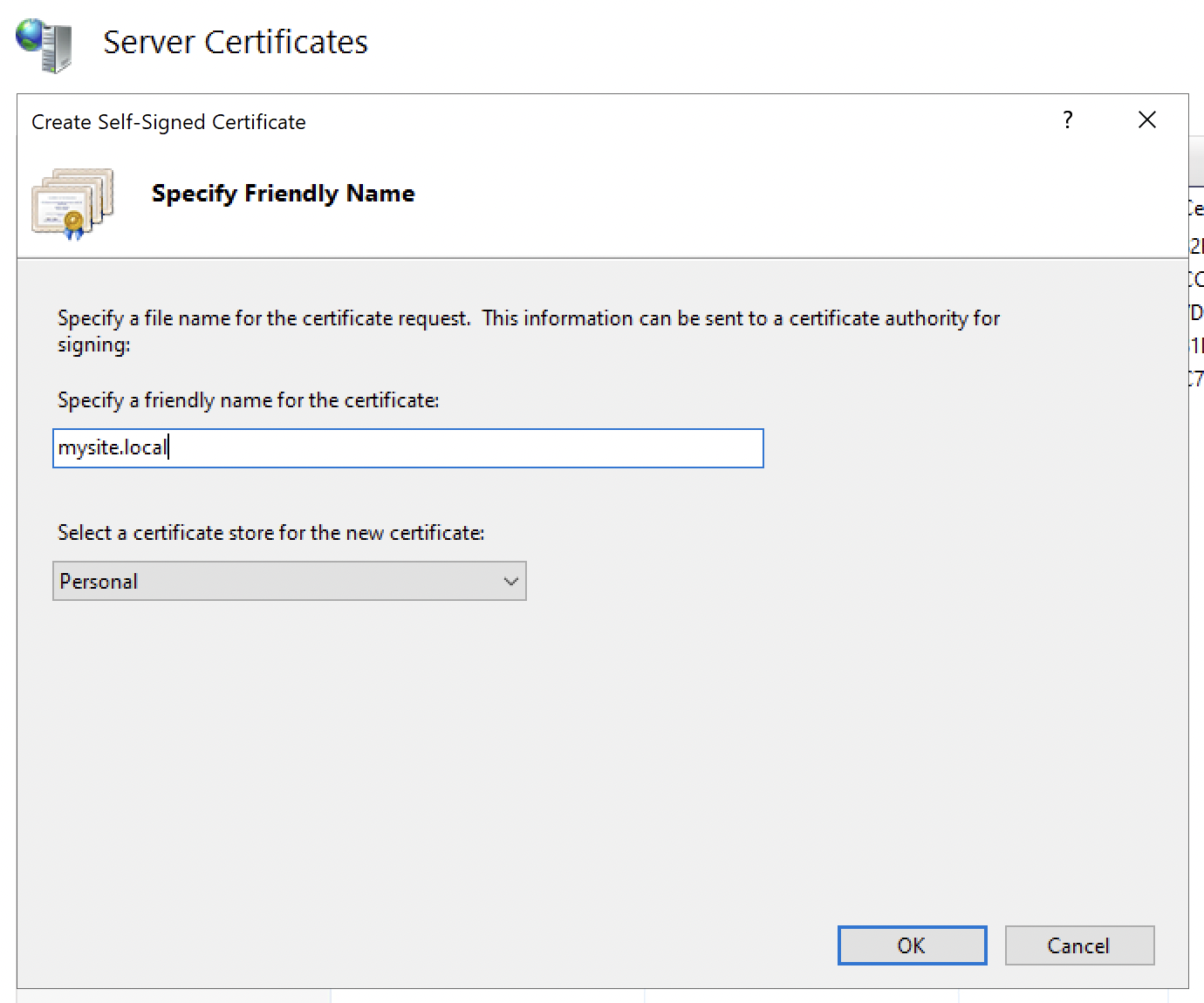
Task: Click the Server Certificates page title
Action: coord(236,42)
